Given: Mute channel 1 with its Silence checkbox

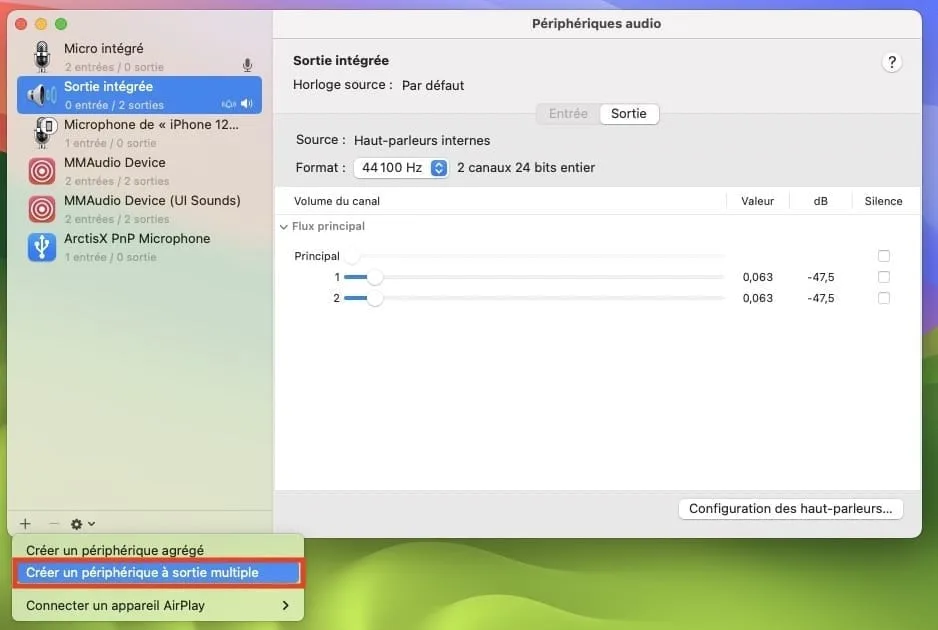Looking at the screenshot, I should [x=883, y=277].
